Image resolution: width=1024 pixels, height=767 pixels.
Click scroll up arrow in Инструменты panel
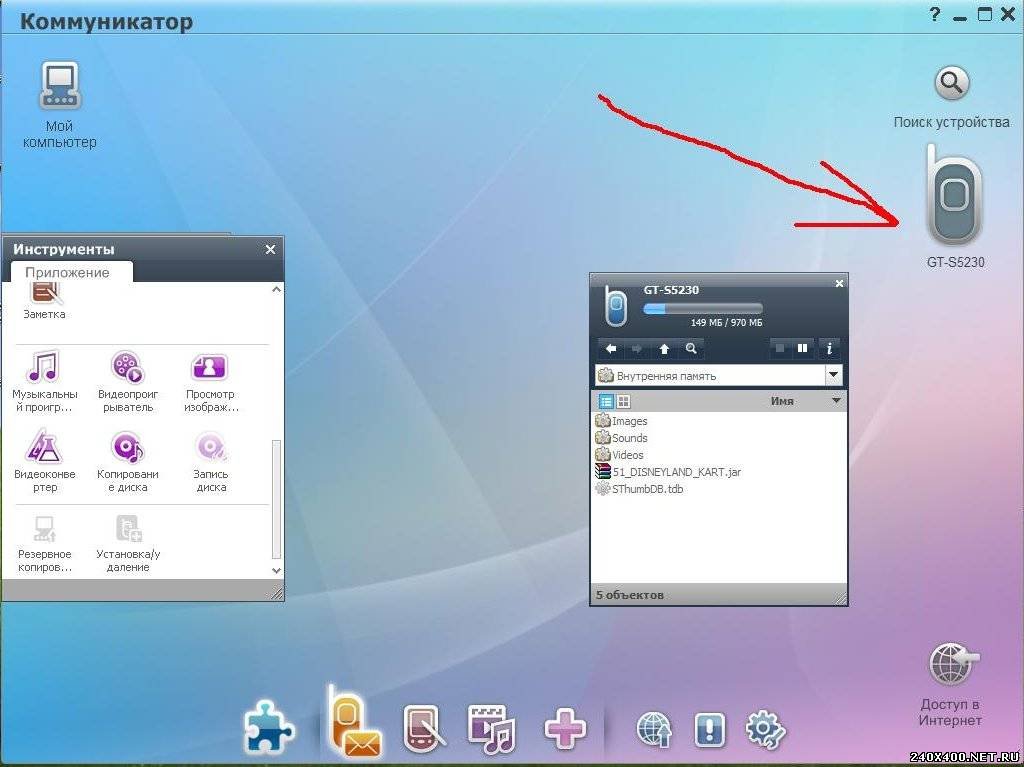pos(276,289)
